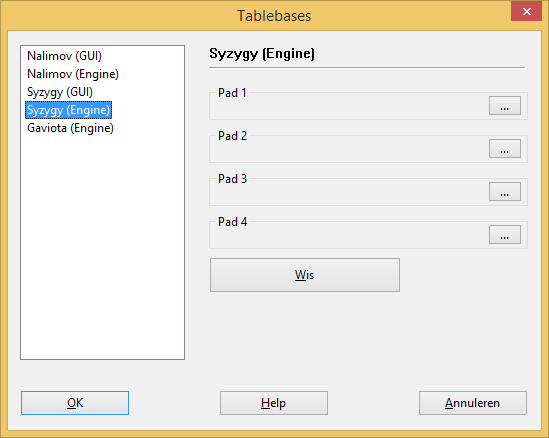Select Nalimov (Engine) in the list
Image resolution: width=549 pixels, height=438 pixels.
[73, 74]
